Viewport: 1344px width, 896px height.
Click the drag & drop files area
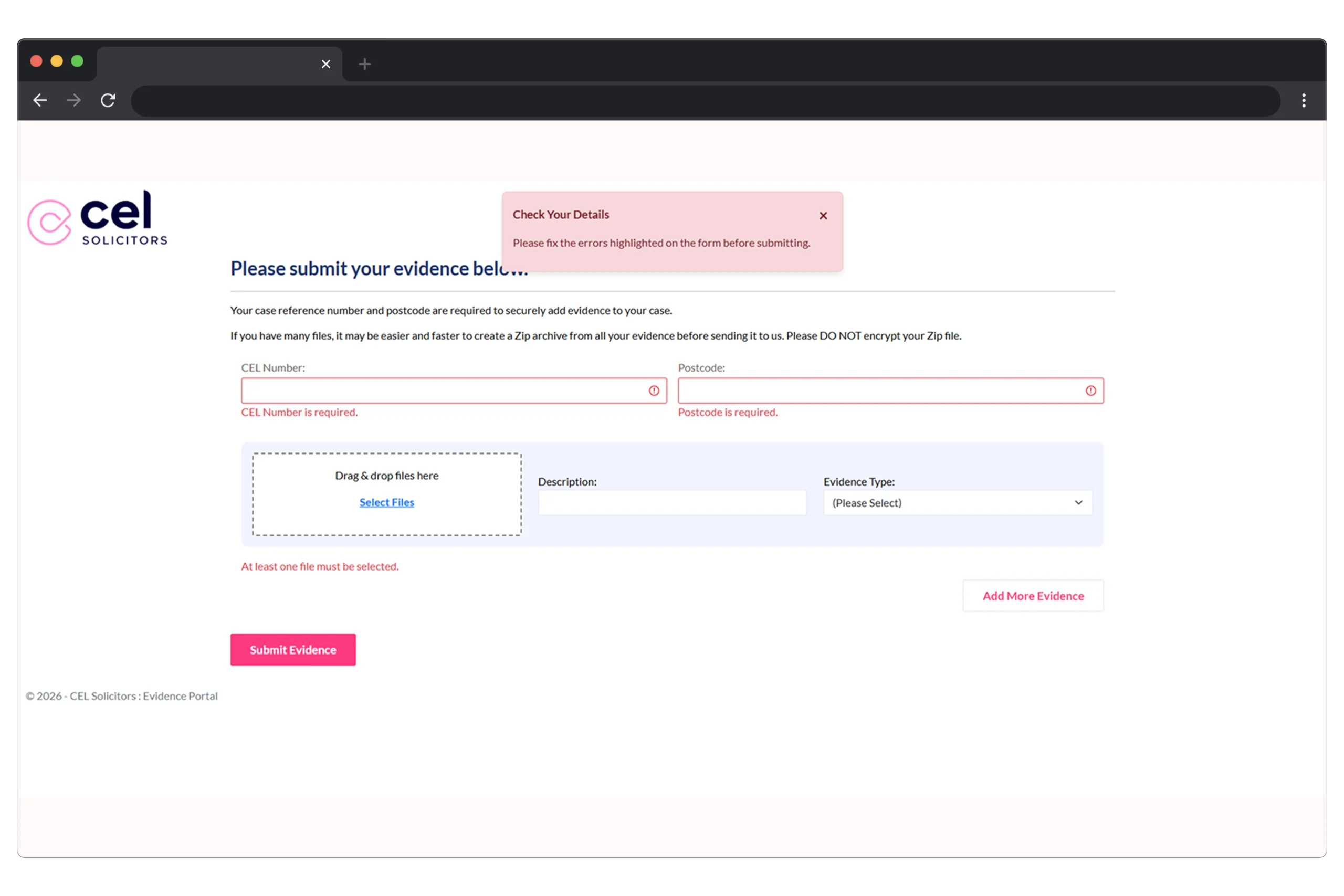(x=387, y=494)
